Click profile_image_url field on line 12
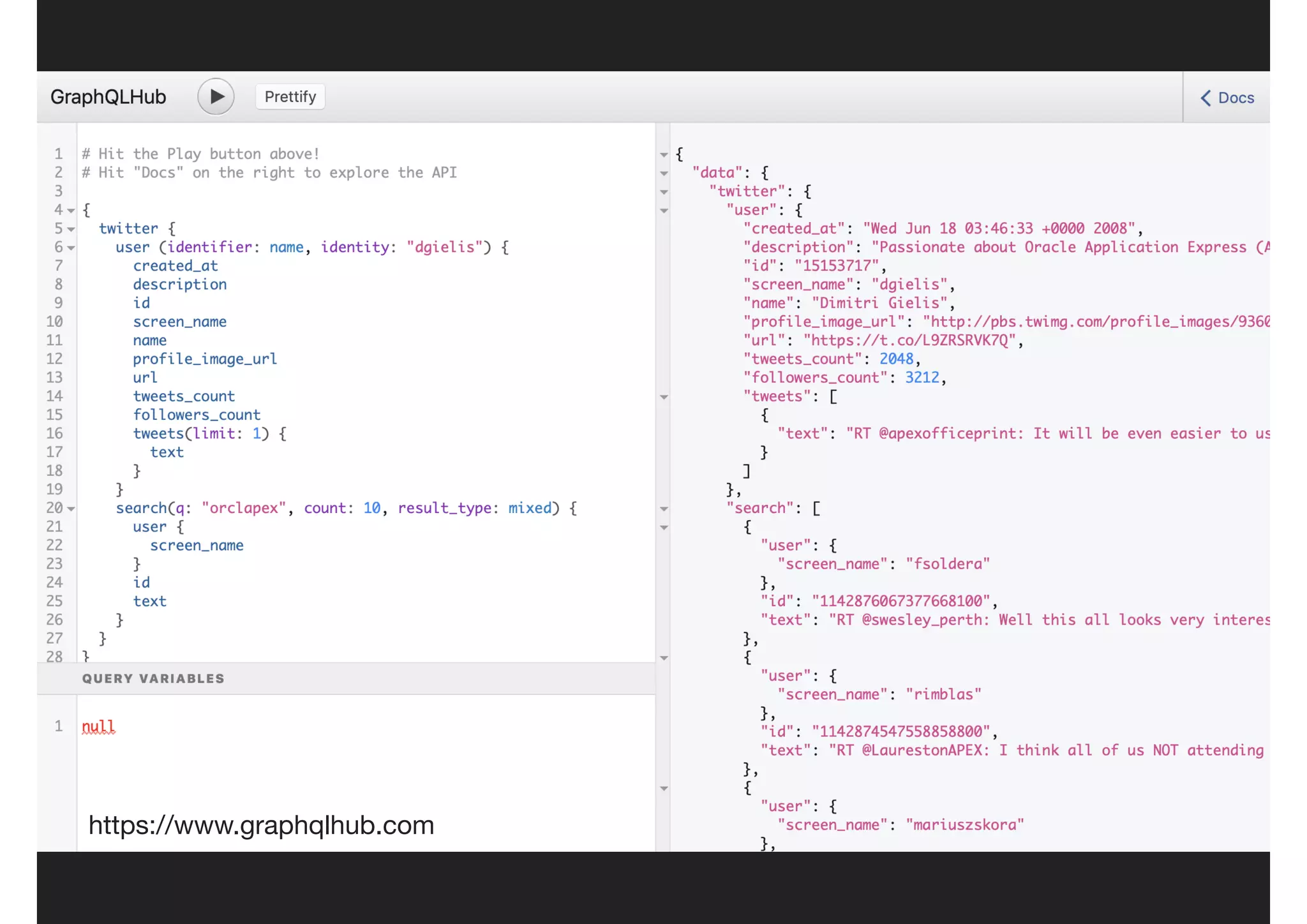This screenshot has height=924, width=1307. click(x=205, y=359)
